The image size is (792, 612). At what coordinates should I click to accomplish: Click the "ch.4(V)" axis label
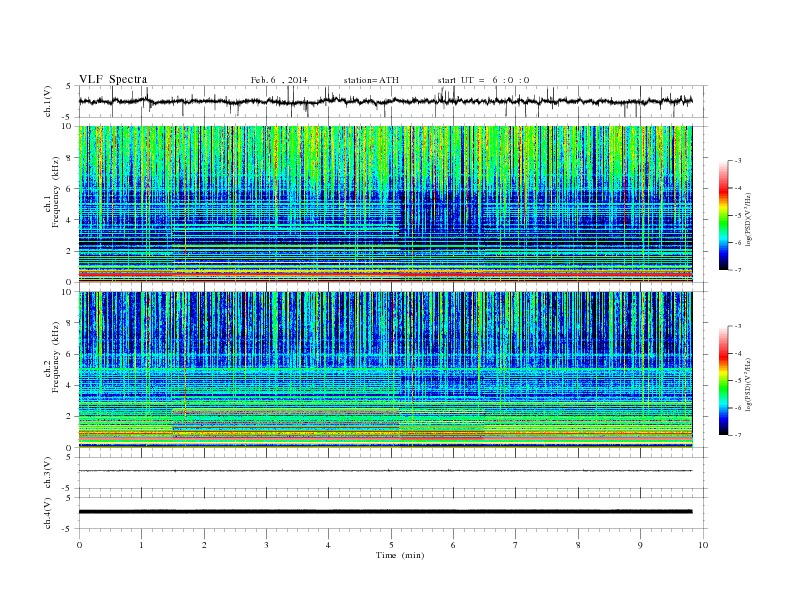click(x=48, y=513)
